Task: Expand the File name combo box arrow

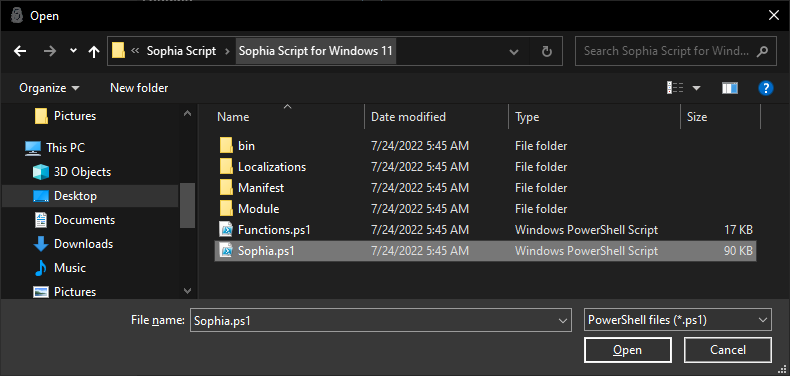Action: coord(562,321)
